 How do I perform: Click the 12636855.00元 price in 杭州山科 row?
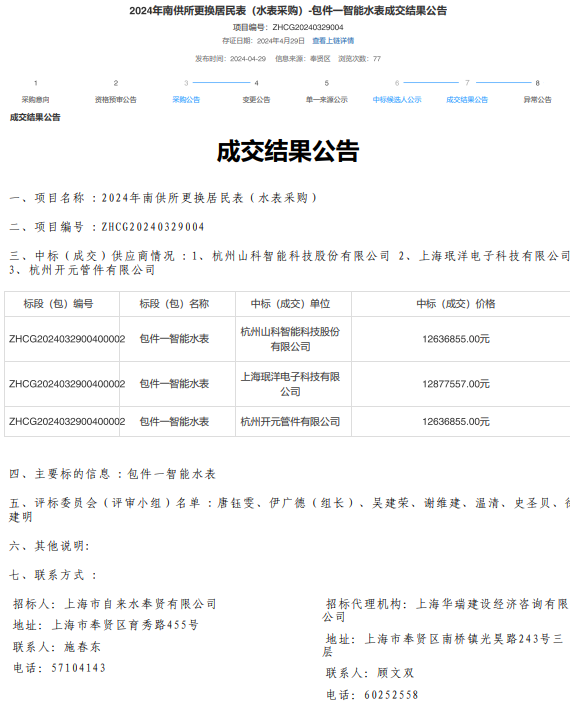click(456, 339)
